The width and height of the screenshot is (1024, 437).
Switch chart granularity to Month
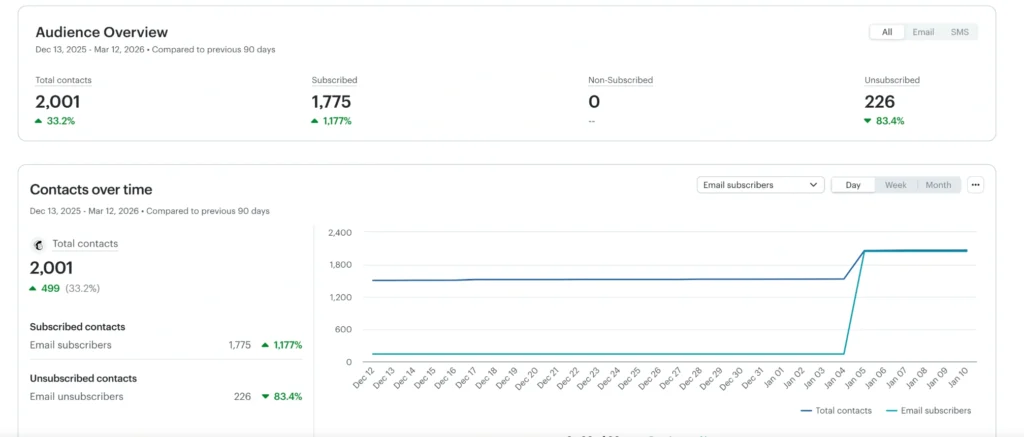coord(938,185)
